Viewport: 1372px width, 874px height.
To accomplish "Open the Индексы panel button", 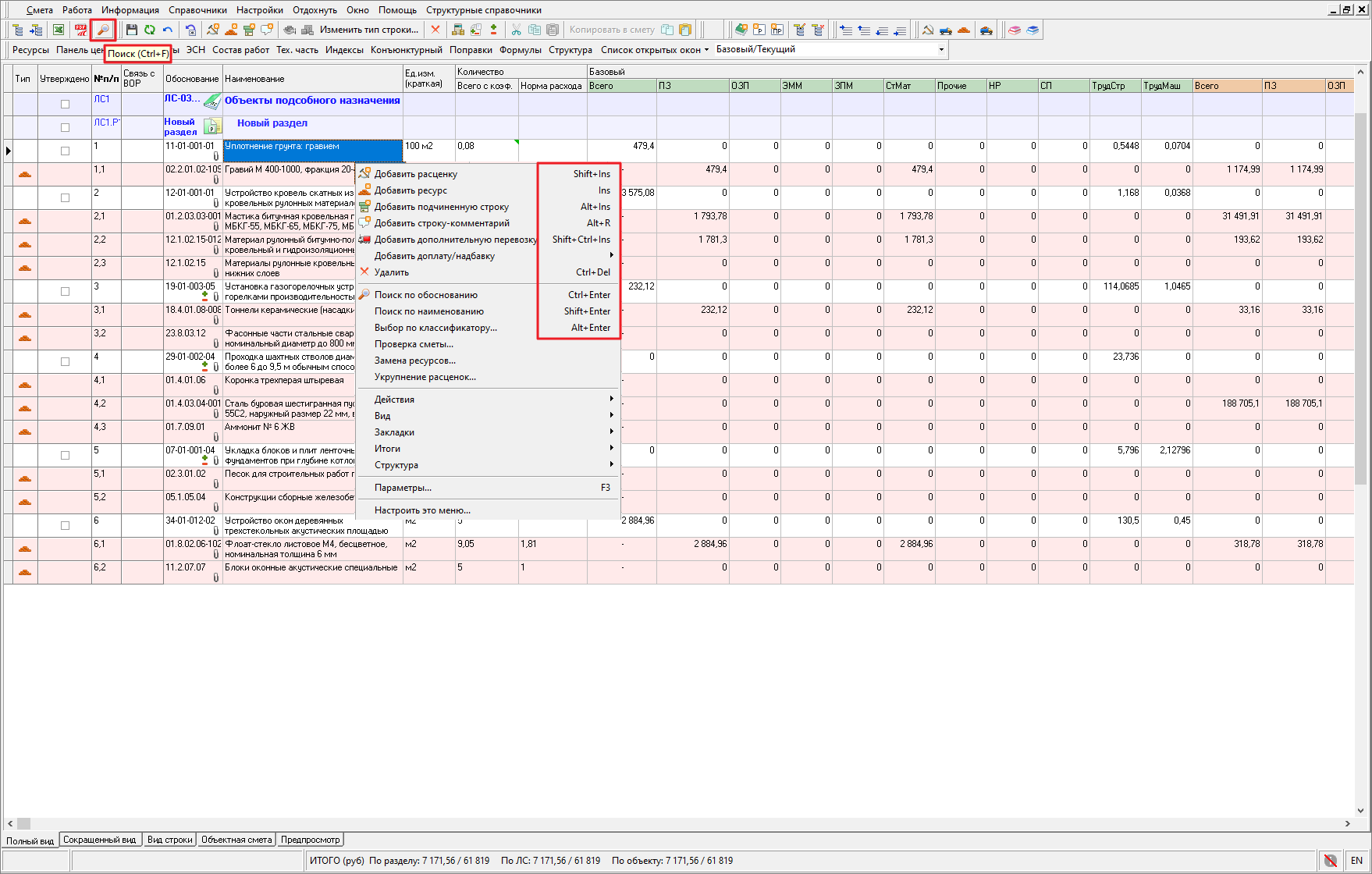I will click(x=344, y=50).
